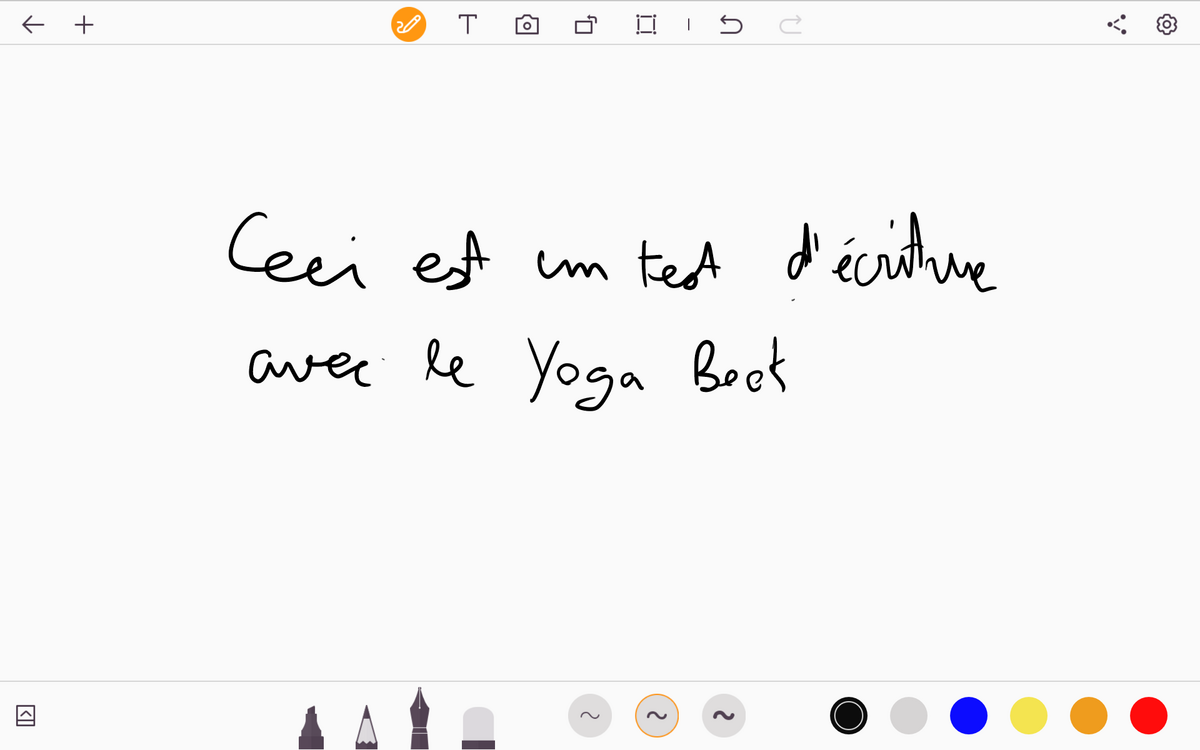Viewport: 1200px width, 750px height.
Task: Redo the undone stroke
Action: 790,25
